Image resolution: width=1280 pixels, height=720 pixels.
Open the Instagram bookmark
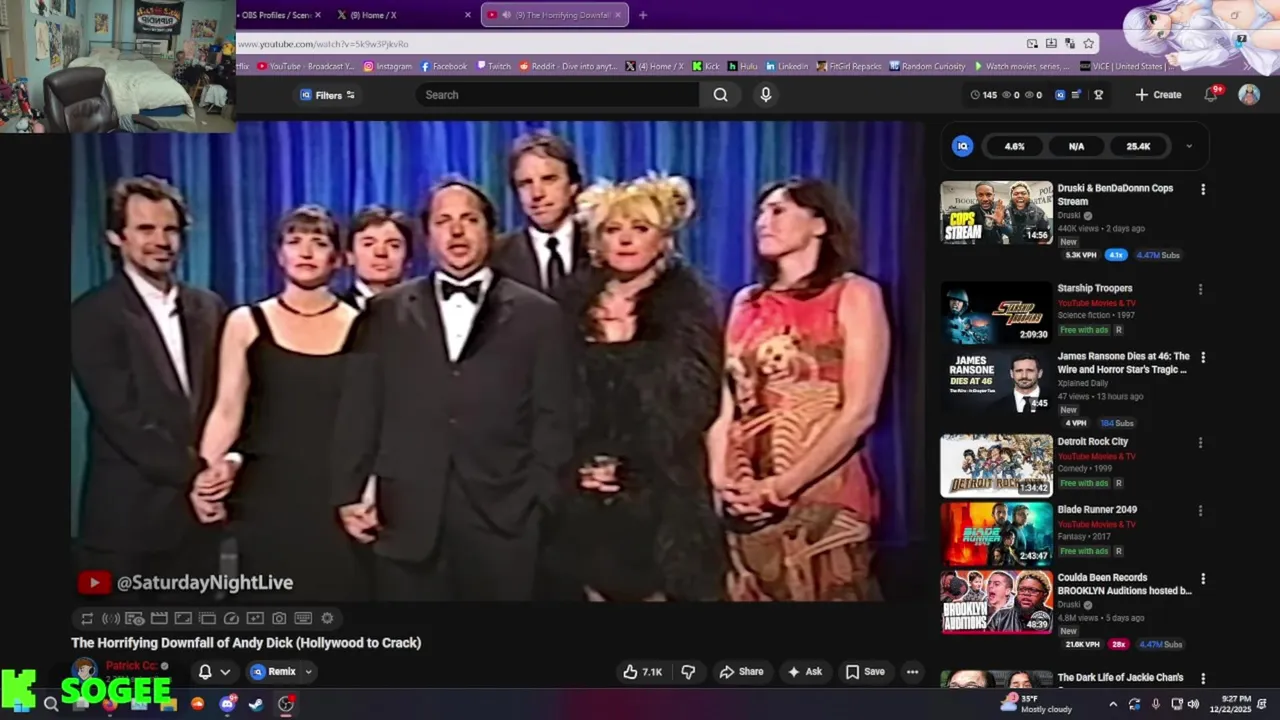[x=388, y=66]
